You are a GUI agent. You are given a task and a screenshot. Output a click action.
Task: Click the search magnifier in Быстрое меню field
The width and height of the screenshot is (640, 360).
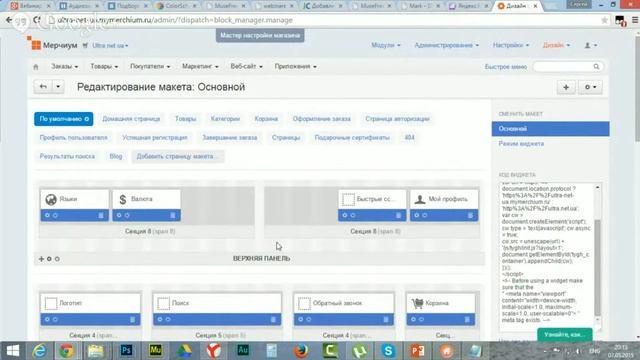pos(596,66)
